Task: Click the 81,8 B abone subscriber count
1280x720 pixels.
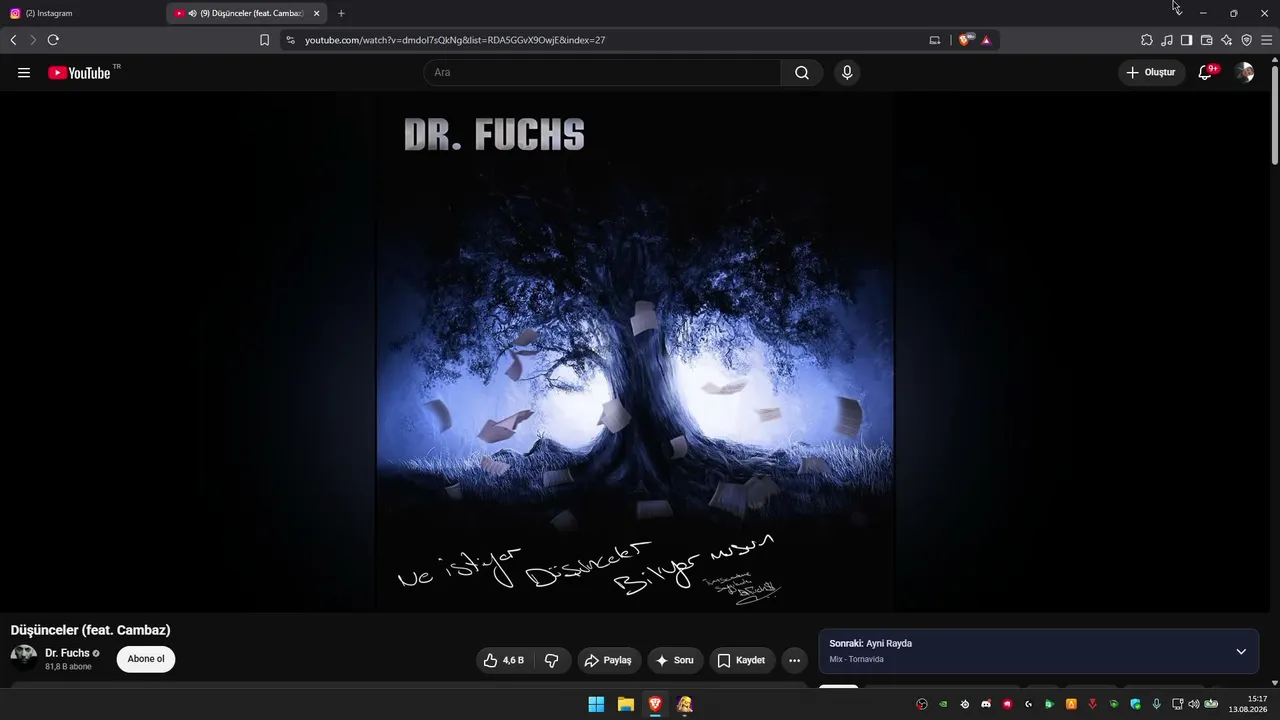Action: (x=68, y=667)
